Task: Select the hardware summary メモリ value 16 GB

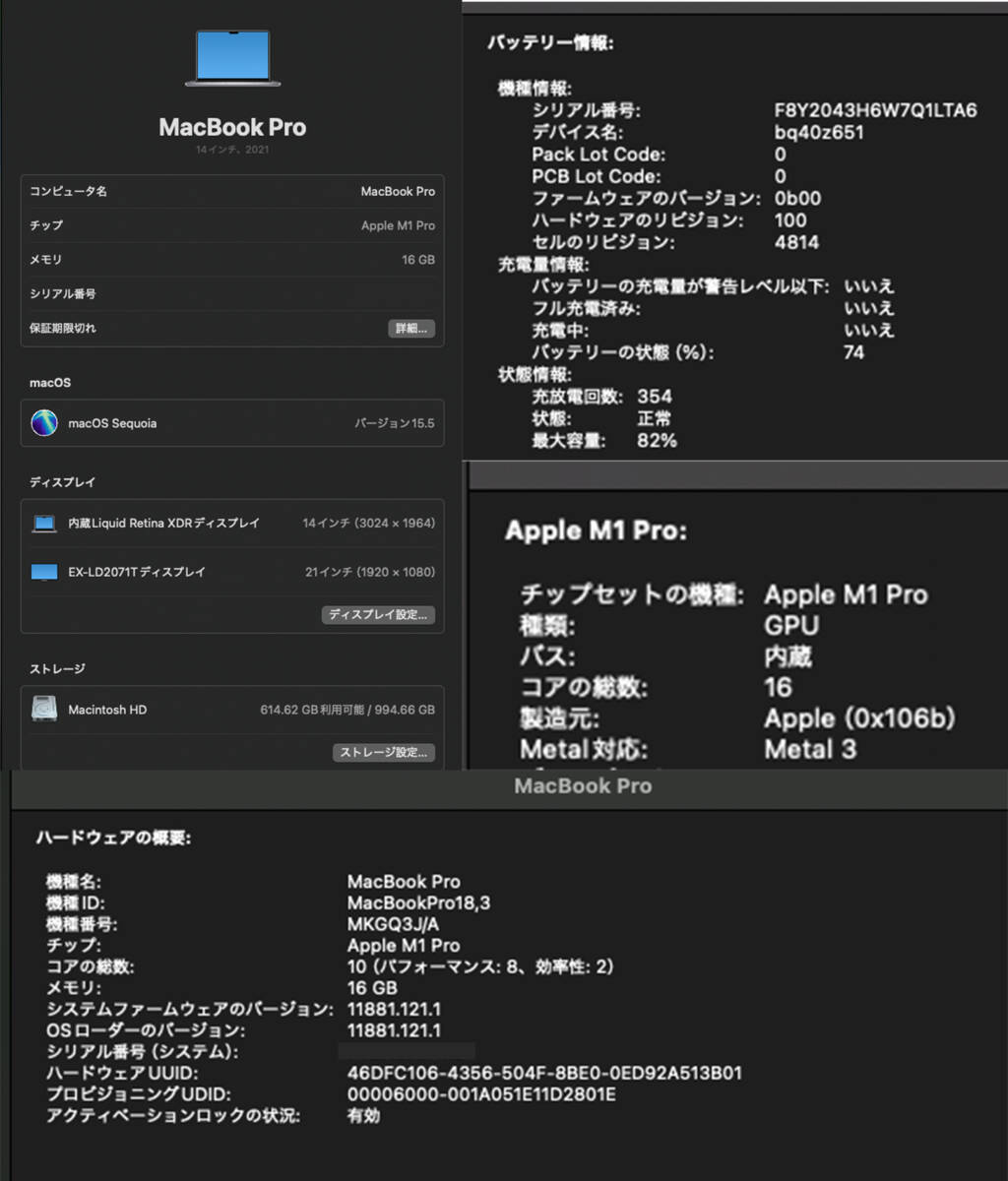Action: pos(372,988)
